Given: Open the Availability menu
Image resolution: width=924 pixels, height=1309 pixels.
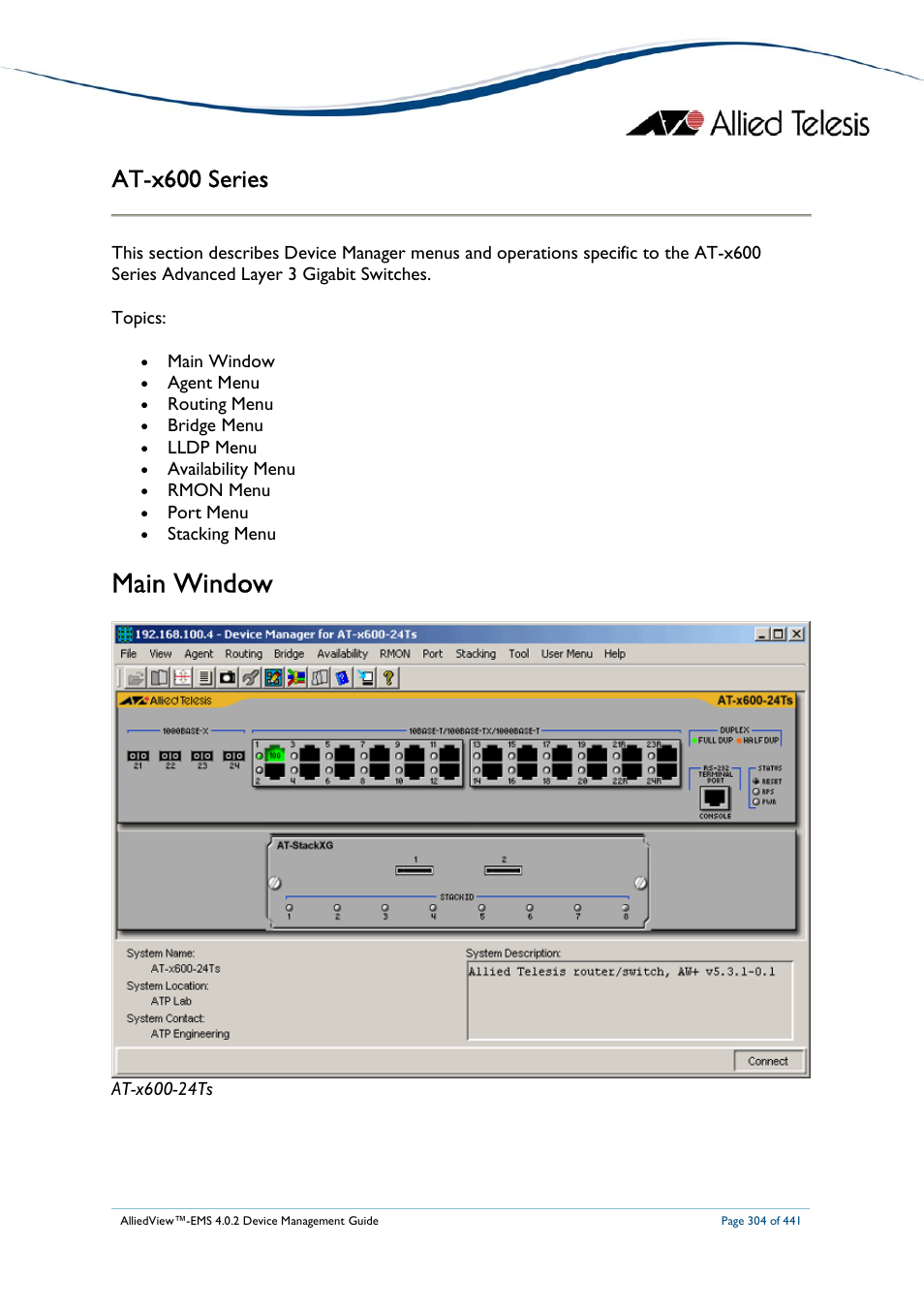Looking at the screenshot, I should click(343, 654).
